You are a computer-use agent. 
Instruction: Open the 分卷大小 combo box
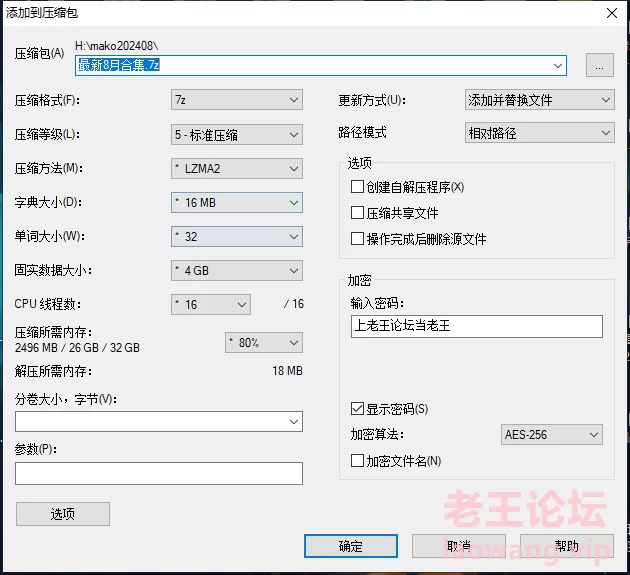[159, 422]
